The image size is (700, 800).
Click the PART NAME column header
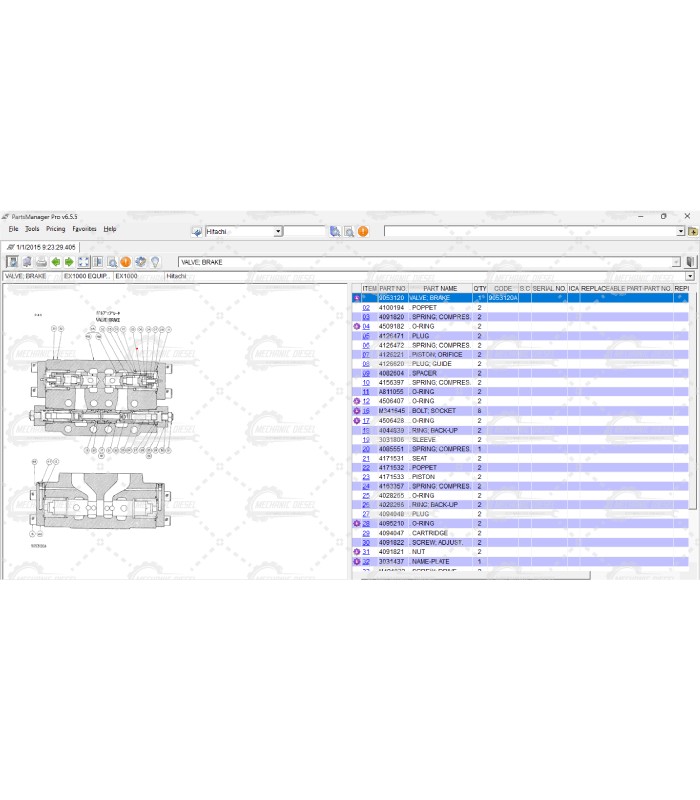point(440,289)
